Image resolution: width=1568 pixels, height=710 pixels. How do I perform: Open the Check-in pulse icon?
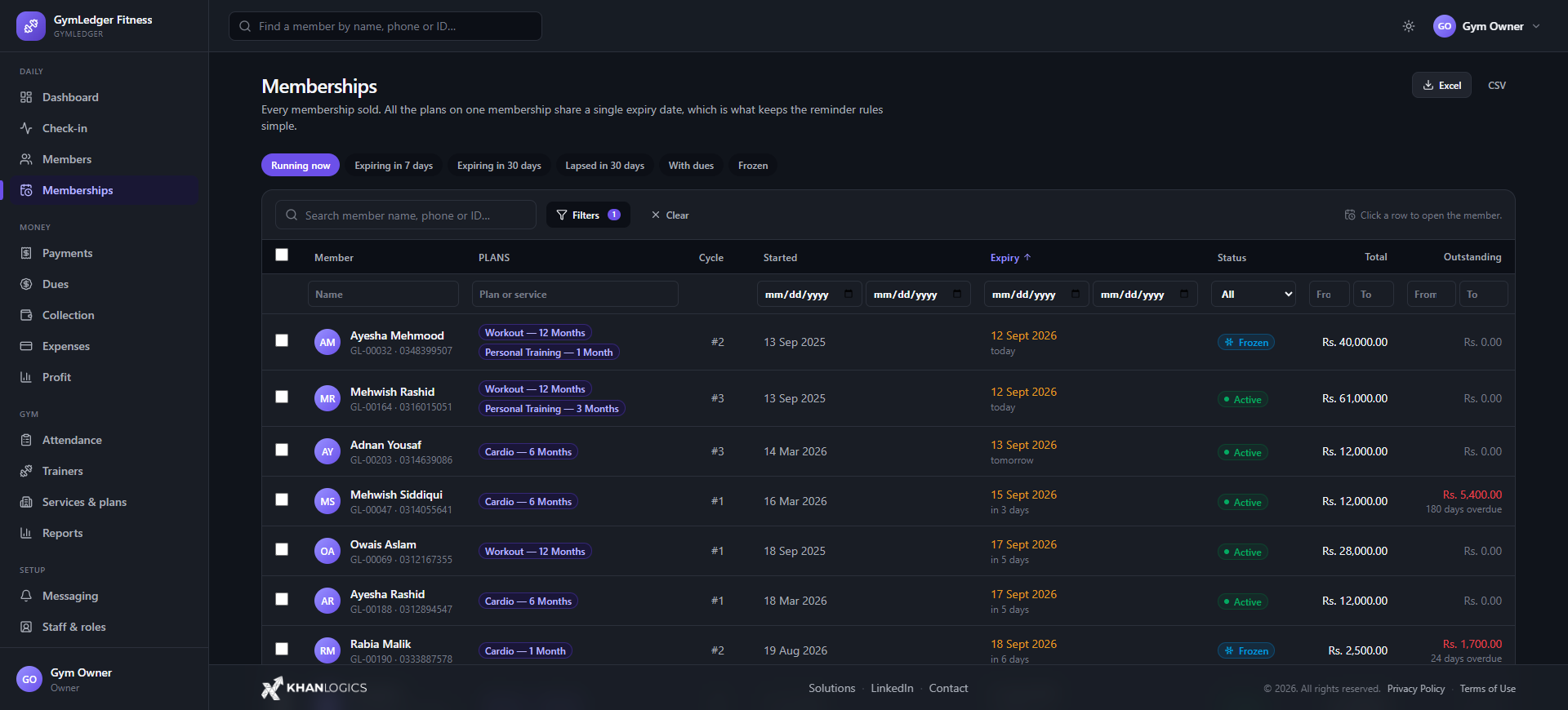[26, 128]
